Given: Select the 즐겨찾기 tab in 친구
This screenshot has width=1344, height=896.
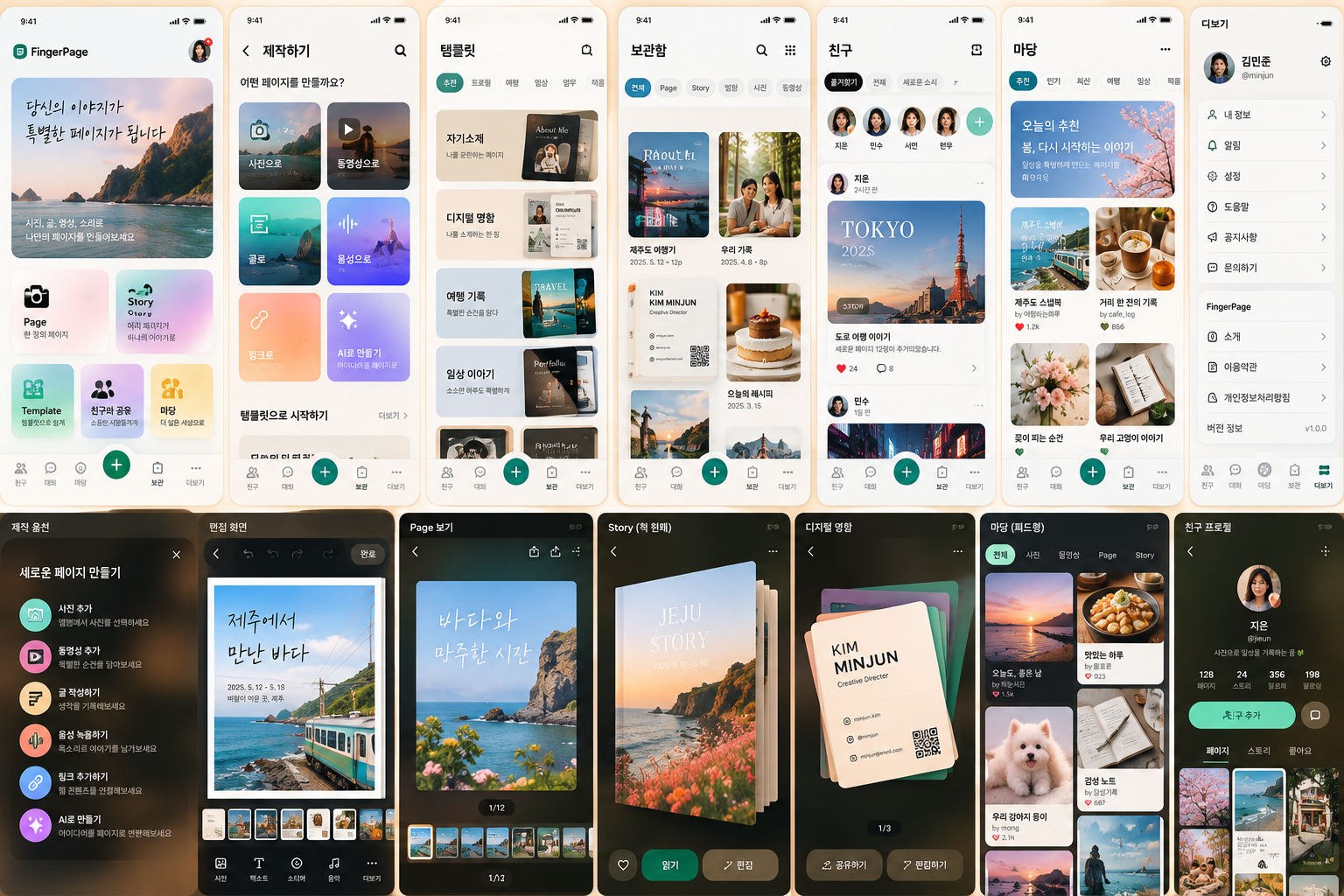Looking at the screenshot, I should coord(843,82).
